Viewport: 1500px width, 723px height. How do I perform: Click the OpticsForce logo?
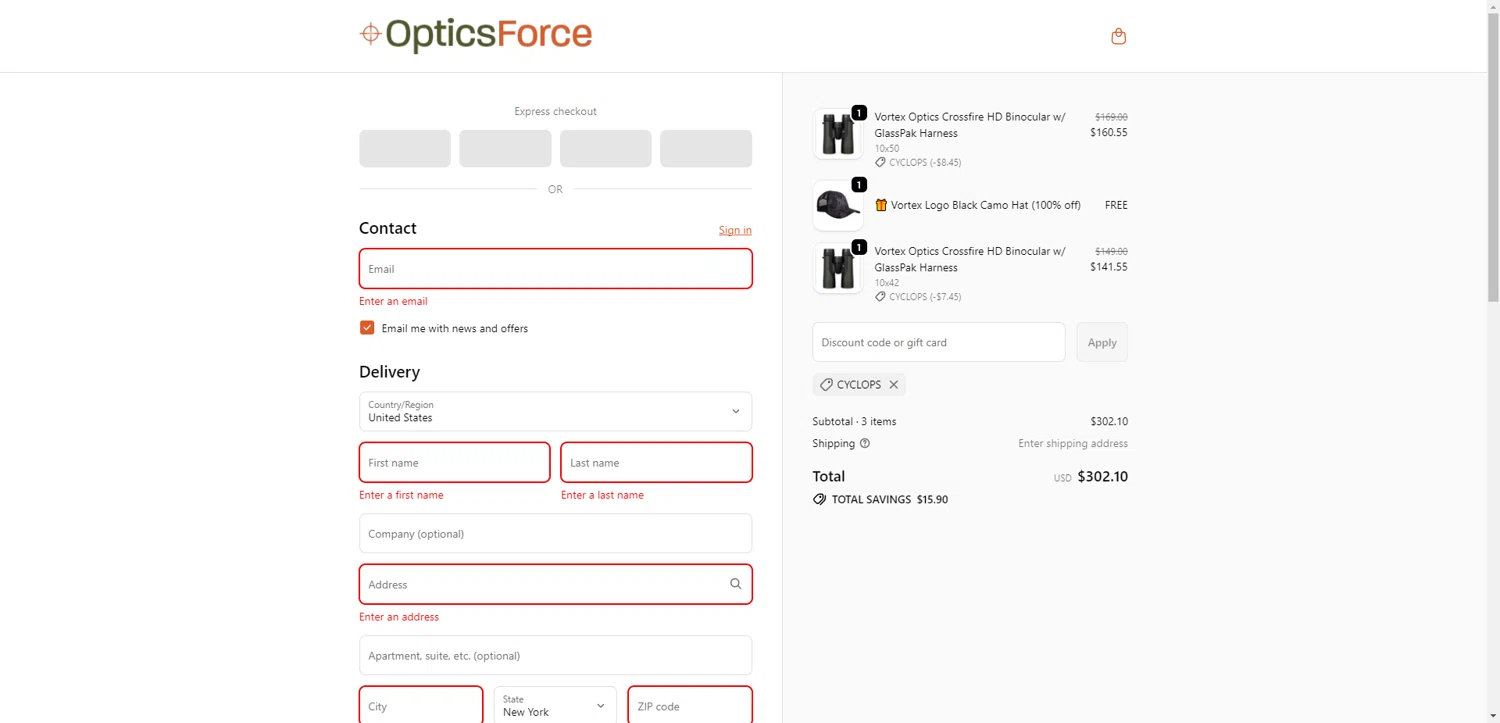pos(476,35)
